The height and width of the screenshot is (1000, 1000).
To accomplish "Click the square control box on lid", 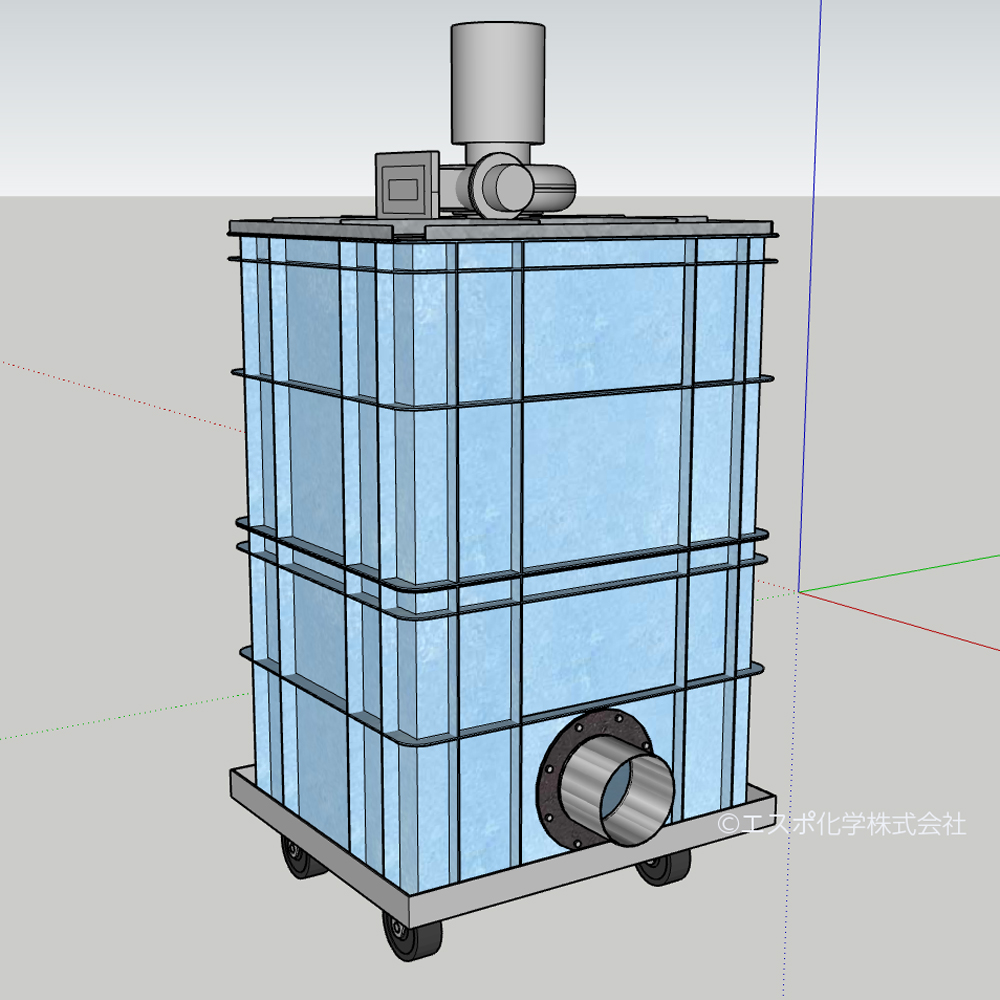I will 407,186.
